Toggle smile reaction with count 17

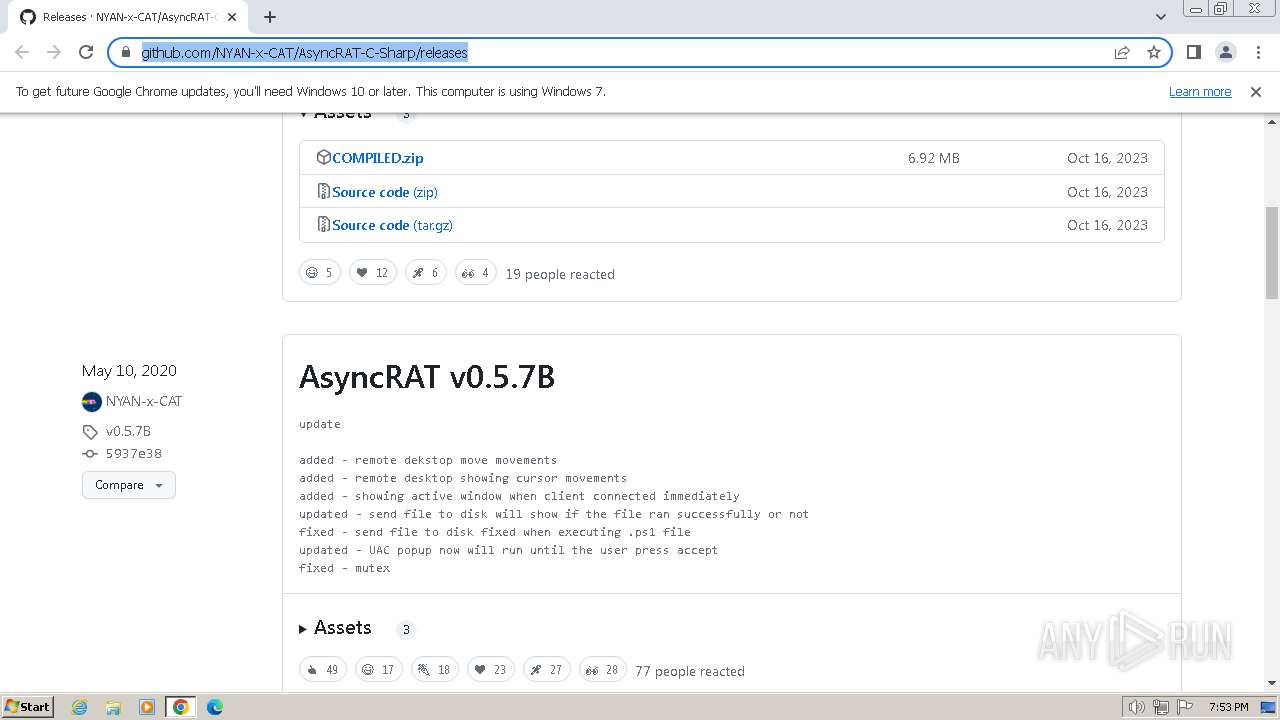379,669
